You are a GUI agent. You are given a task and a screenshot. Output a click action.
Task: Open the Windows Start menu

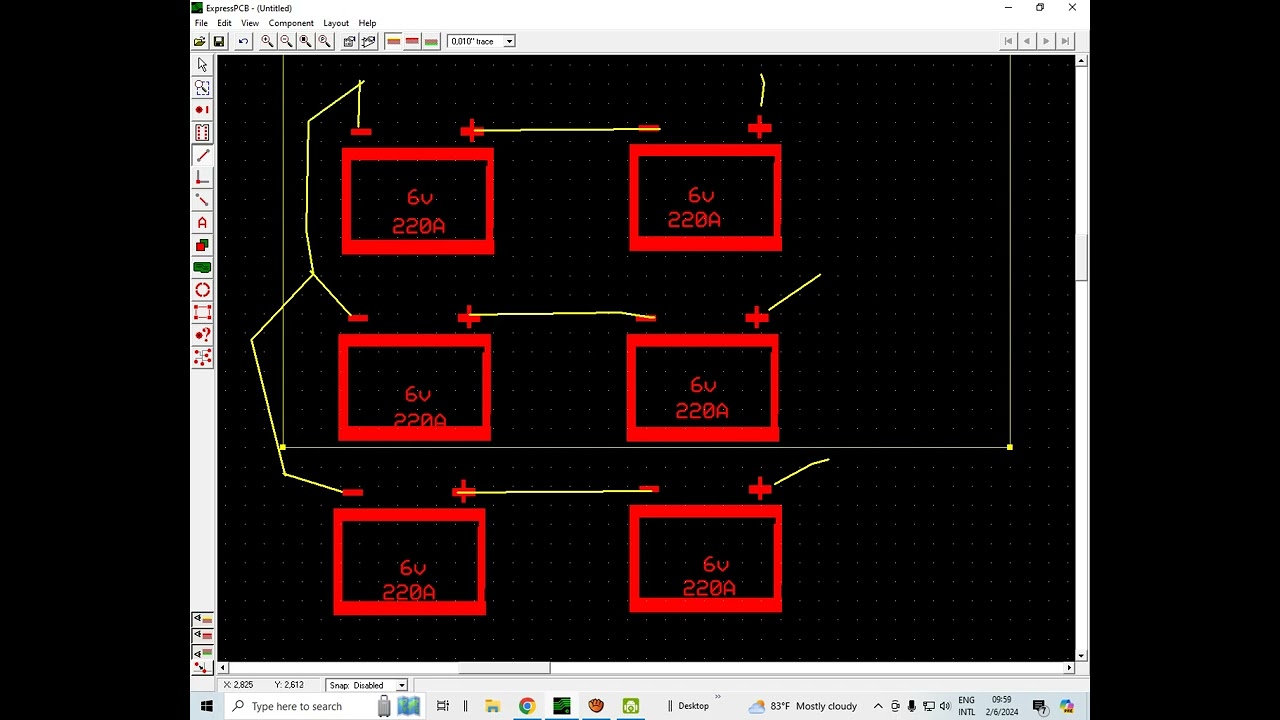tap(207, 706)
